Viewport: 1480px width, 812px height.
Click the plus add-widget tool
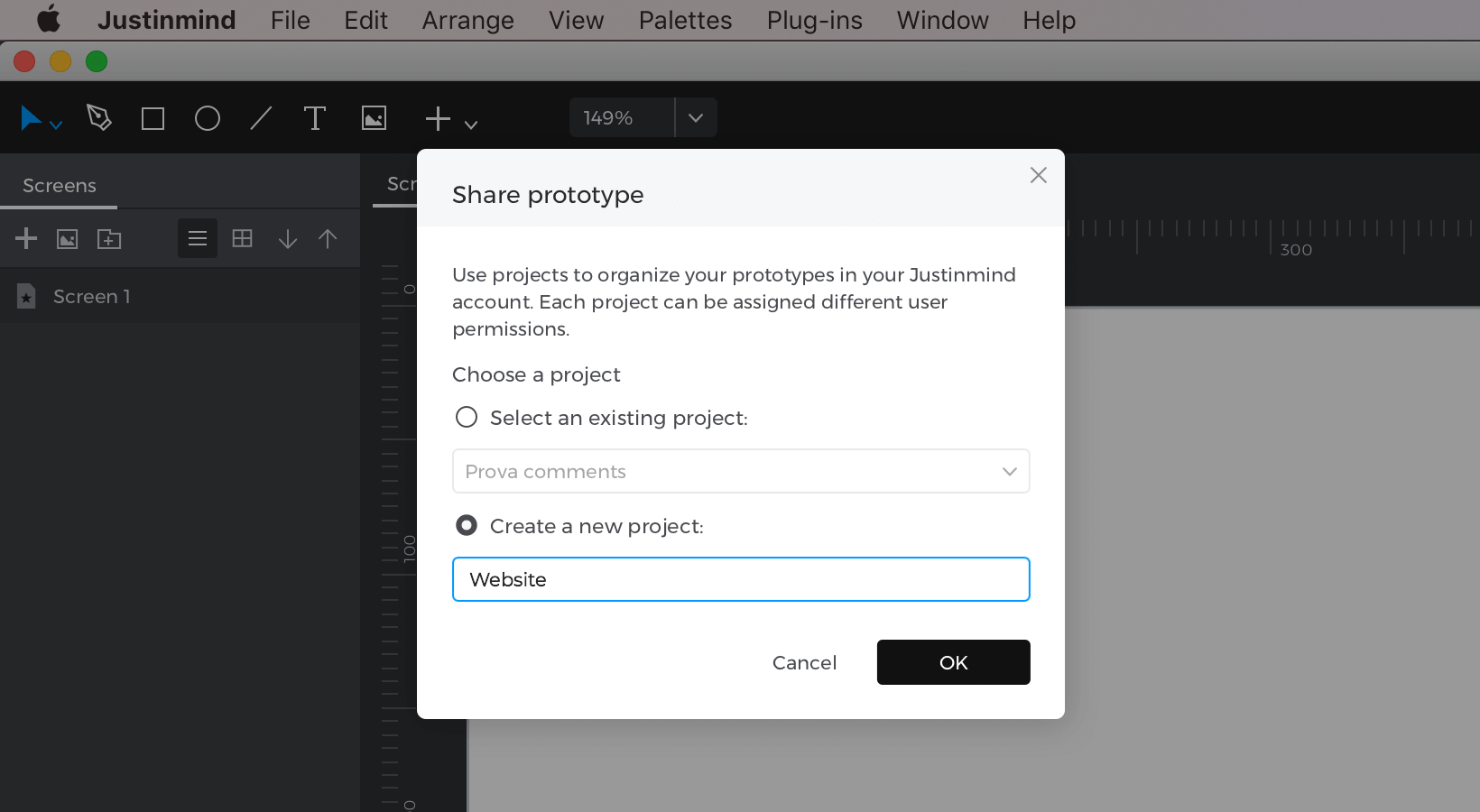(x=438, y=118)
